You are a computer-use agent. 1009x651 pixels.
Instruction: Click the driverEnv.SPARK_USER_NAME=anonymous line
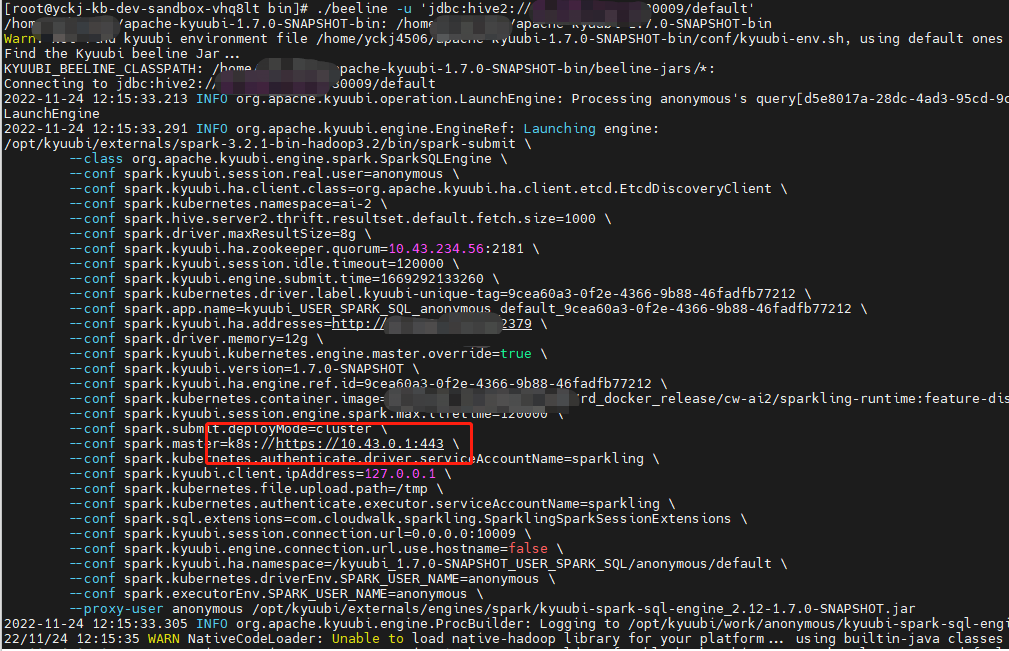point(312,579)
